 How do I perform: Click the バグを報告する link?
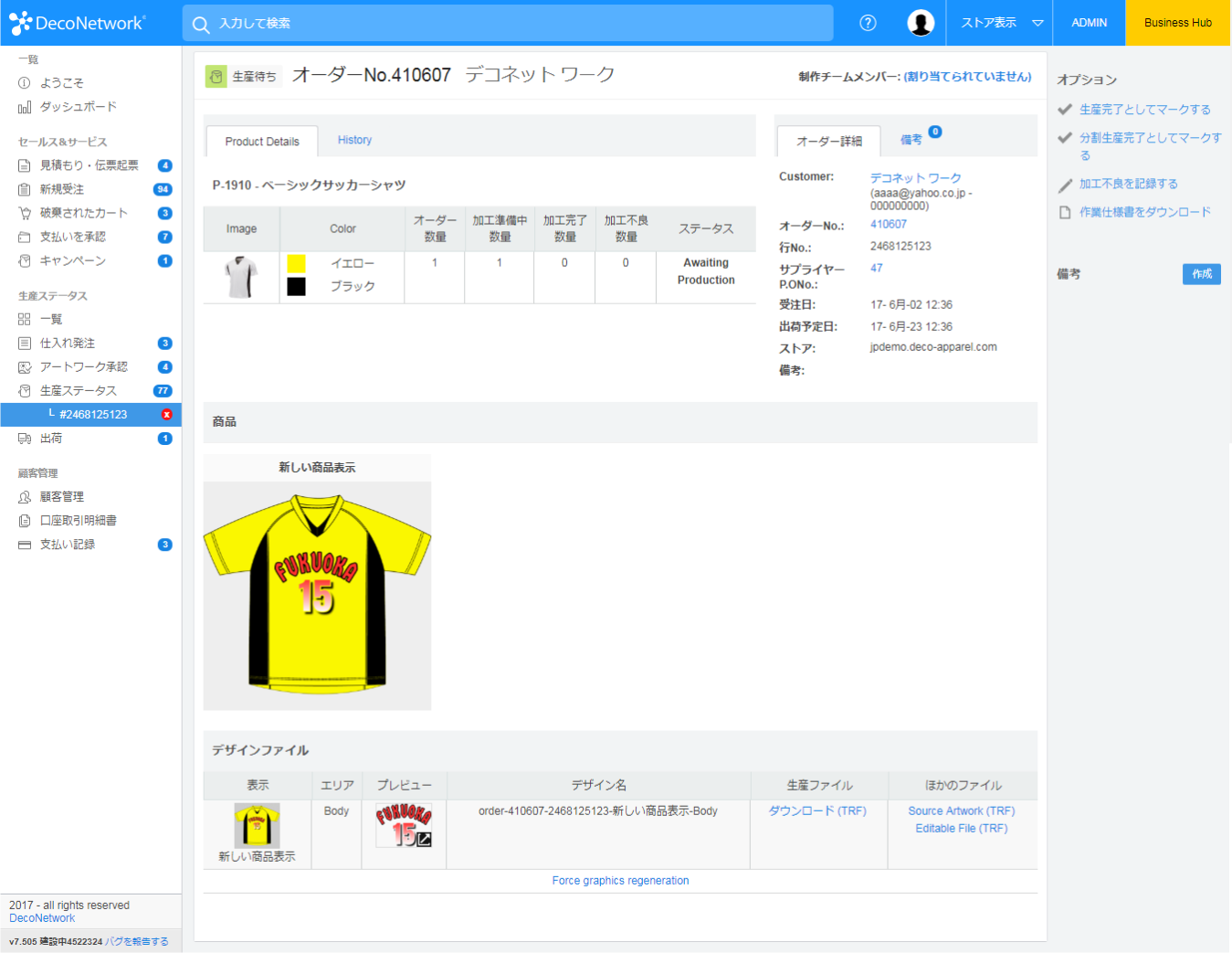(137, 941)
